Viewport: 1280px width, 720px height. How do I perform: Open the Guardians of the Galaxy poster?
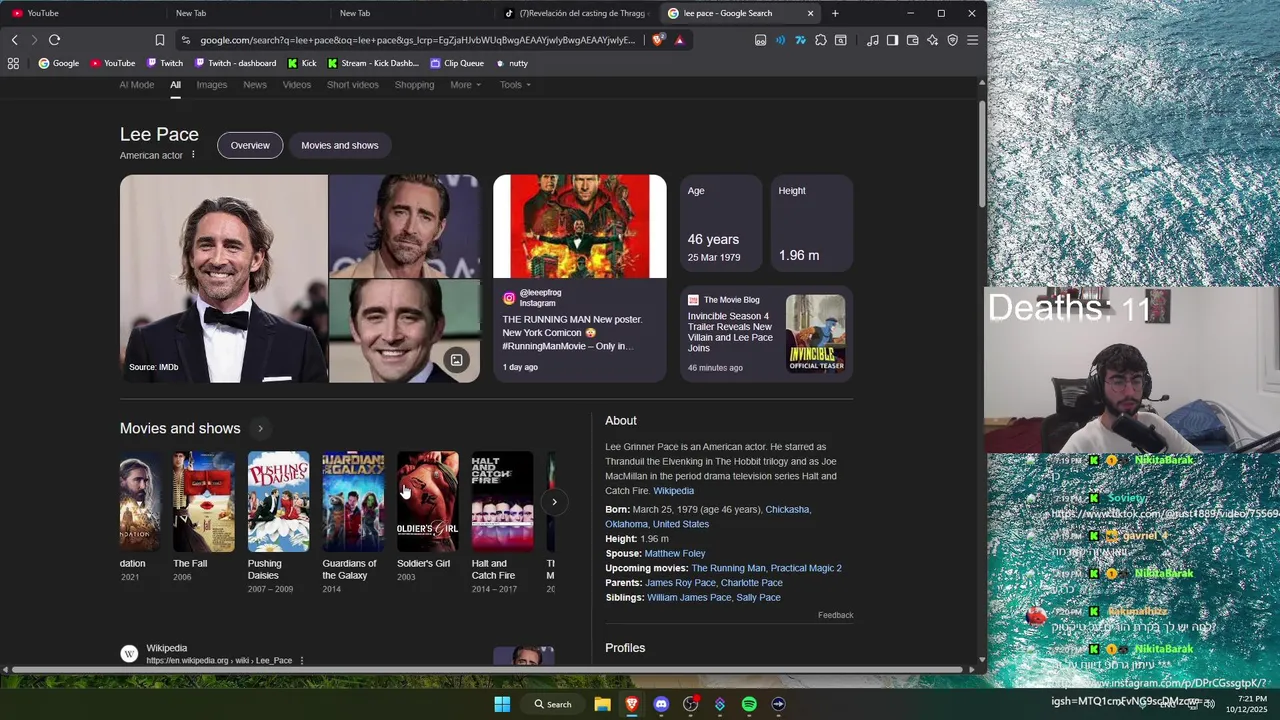click(353, 502)
